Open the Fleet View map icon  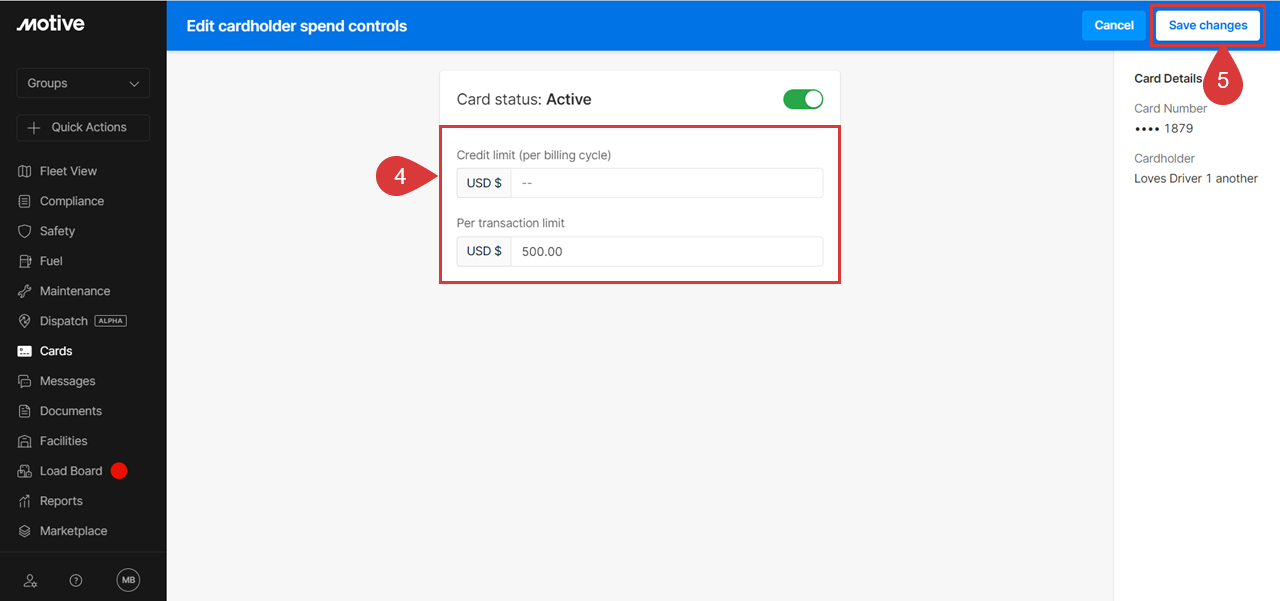click(25, 171)
